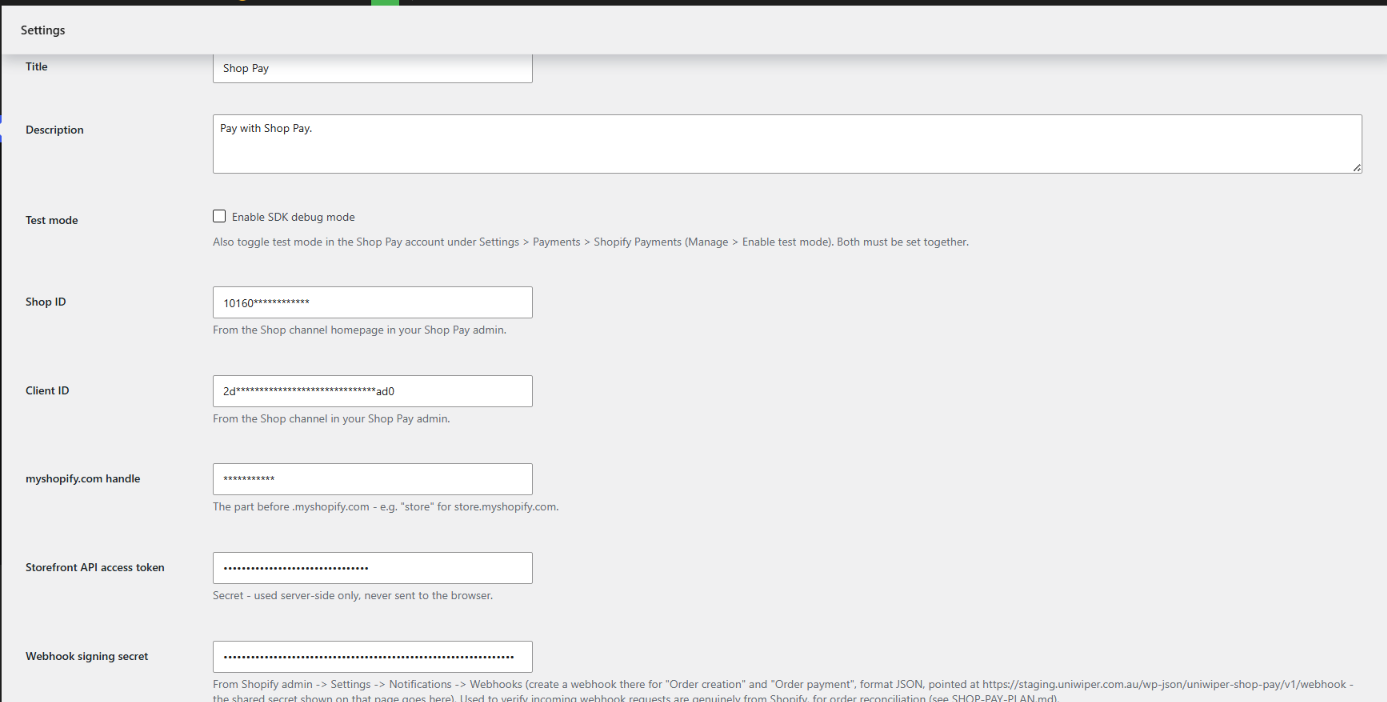Click the Storefront API access token field

pyautogui.click(x=372, y=568)
